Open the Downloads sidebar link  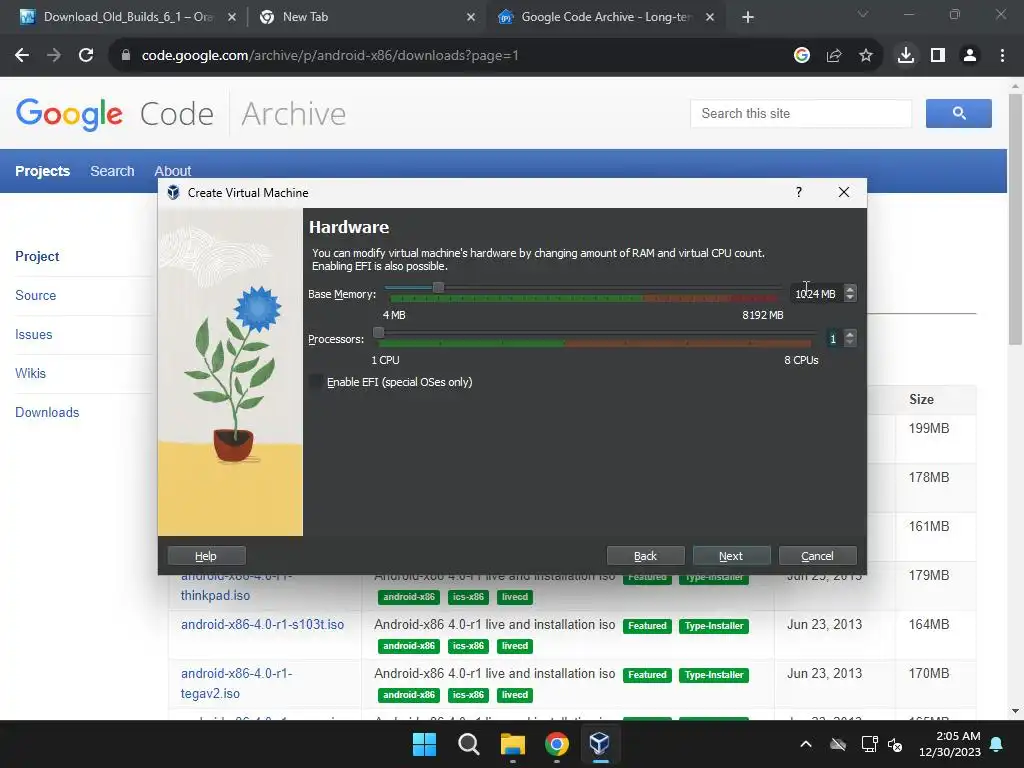pyautogui.click(x=47, y=413)
